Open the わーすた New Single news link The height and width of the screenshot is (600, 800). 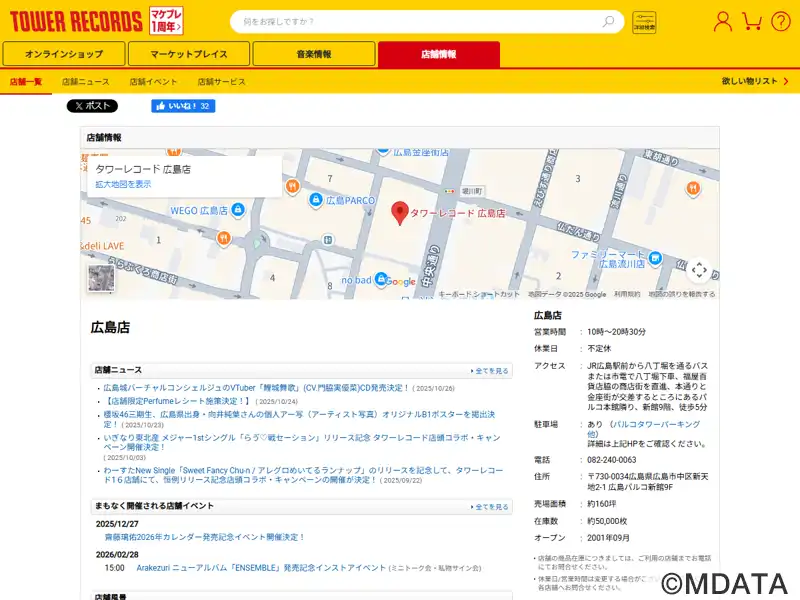pos(303,475)
